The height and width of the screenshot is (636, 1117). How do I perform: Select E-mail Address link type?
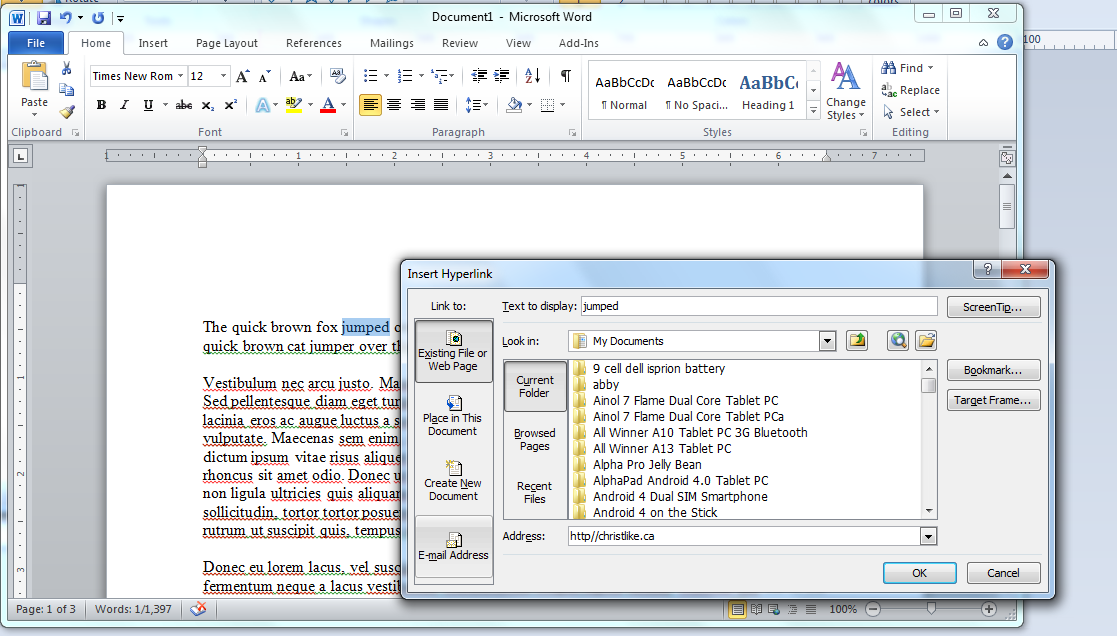click(x=454, y=546)
